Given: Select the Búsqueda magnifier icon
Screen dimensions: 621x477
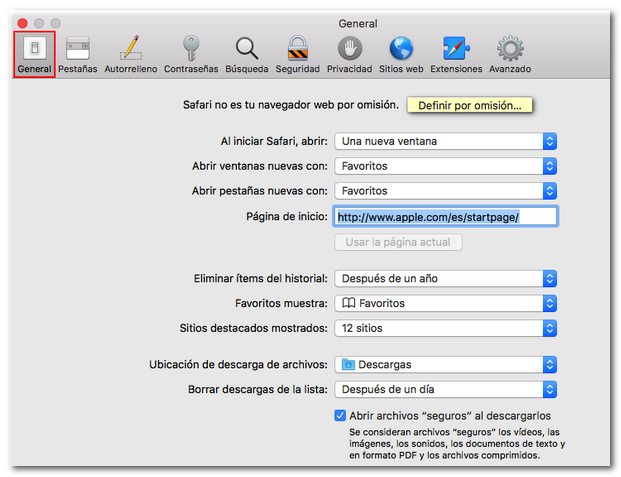Looking at the screenshot, I should [246, 54].
